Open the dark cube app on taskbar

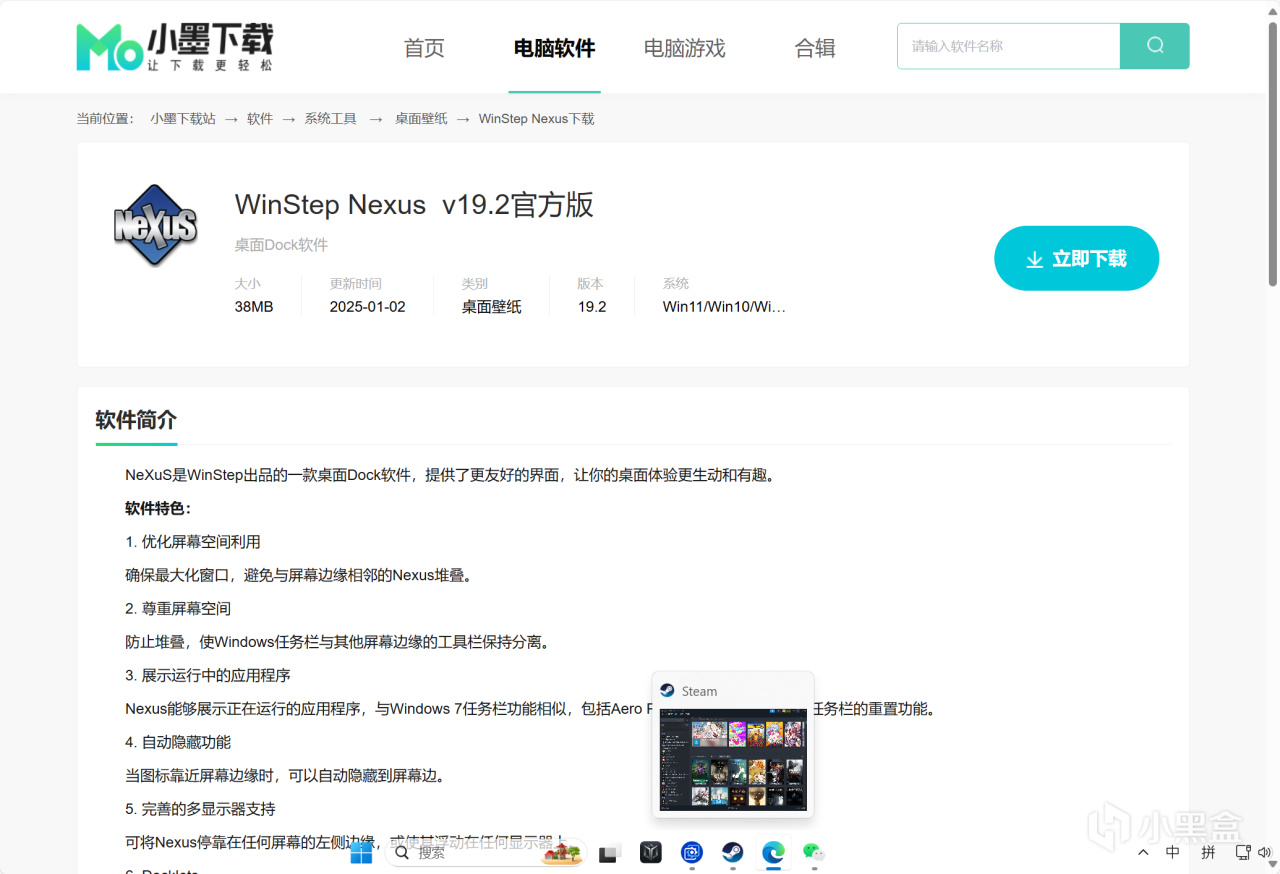click(x=651, y=853)
